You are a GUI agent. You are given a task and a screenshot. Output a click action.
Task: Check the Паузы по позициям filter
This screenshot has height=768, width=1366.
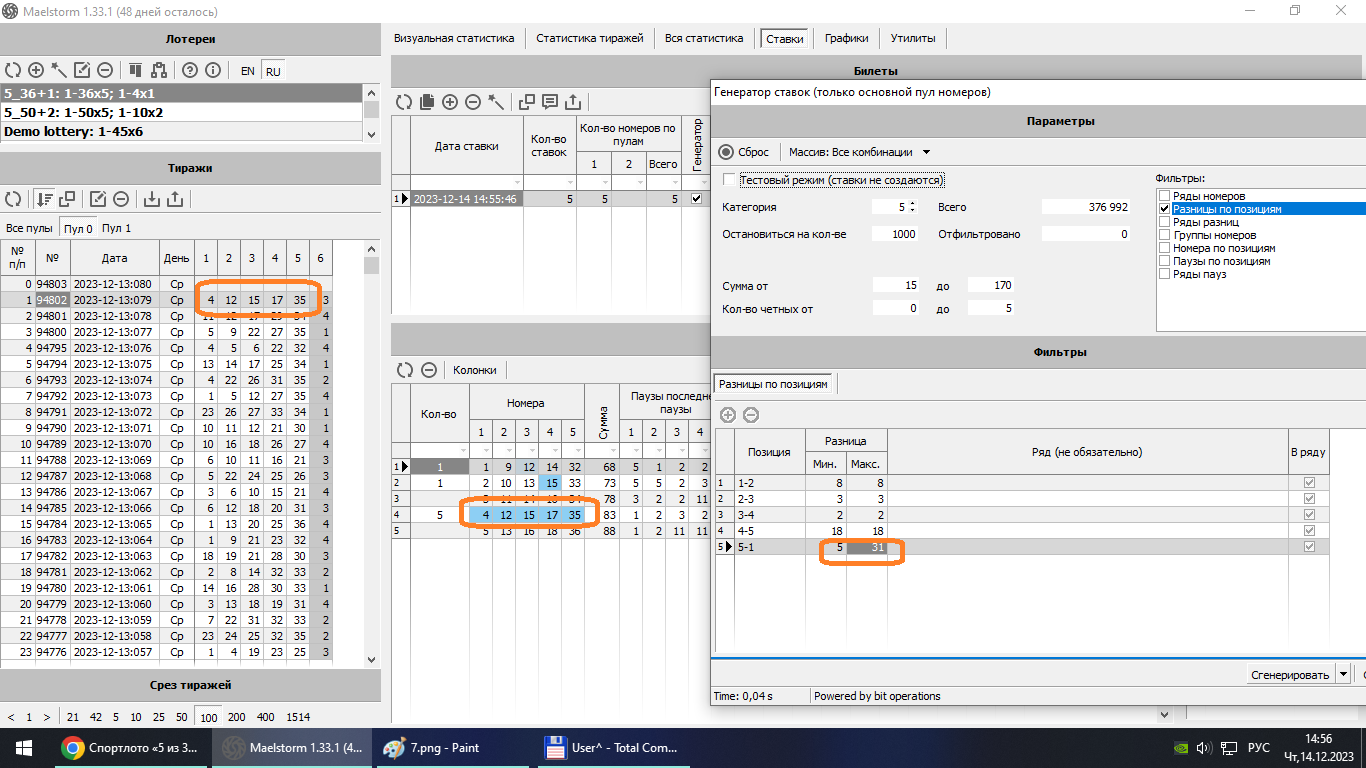[1164, 261]
